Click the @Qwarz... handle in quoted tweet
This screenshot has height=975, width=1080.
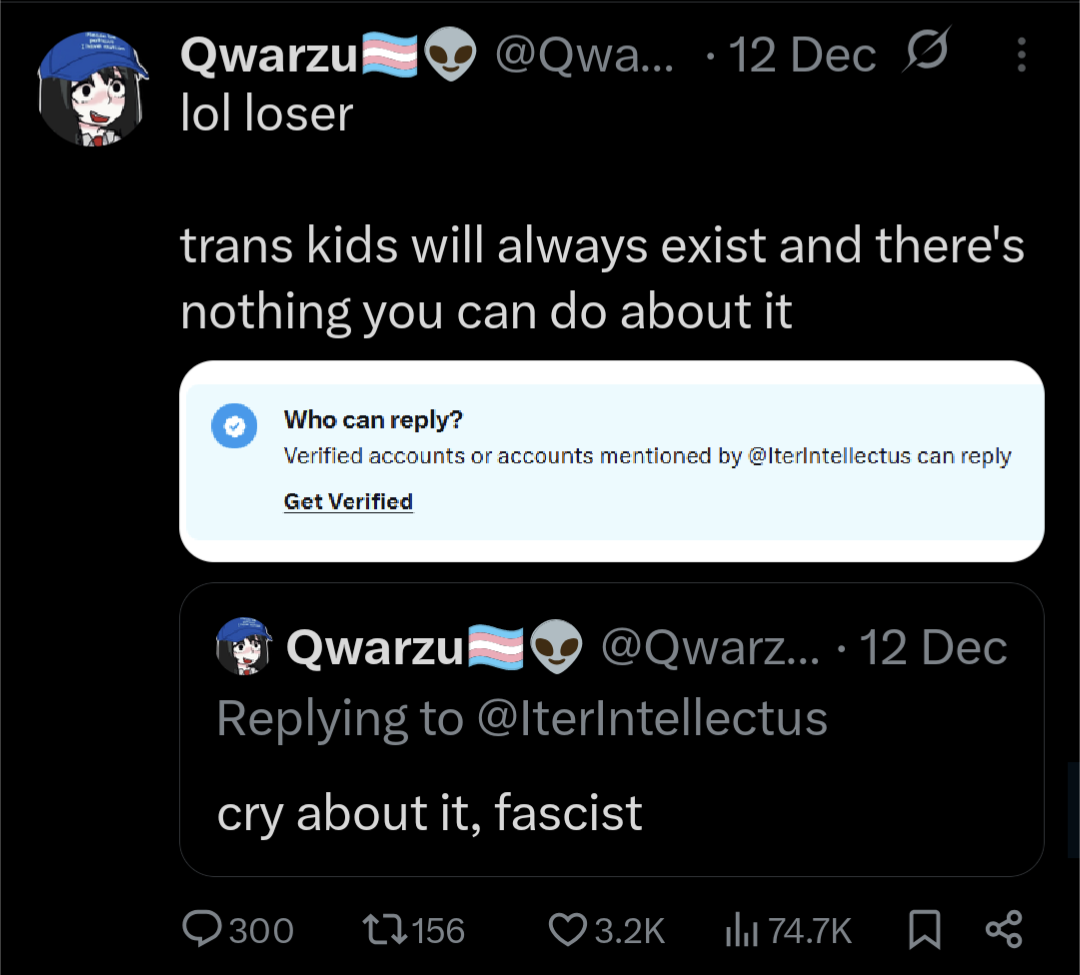coord(709,648)
